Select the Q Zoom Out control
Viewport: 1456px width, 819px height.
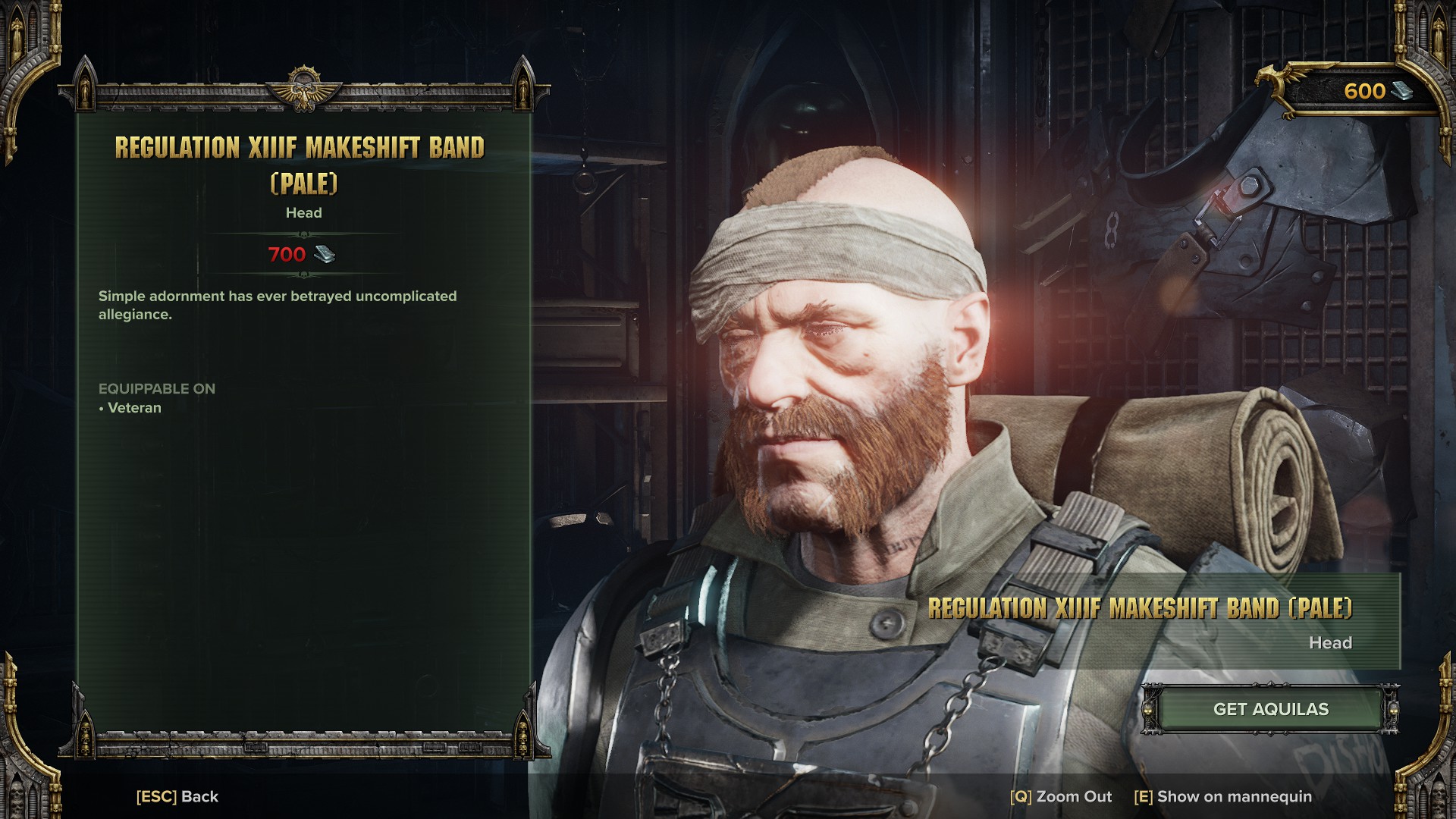[1061, 796]
